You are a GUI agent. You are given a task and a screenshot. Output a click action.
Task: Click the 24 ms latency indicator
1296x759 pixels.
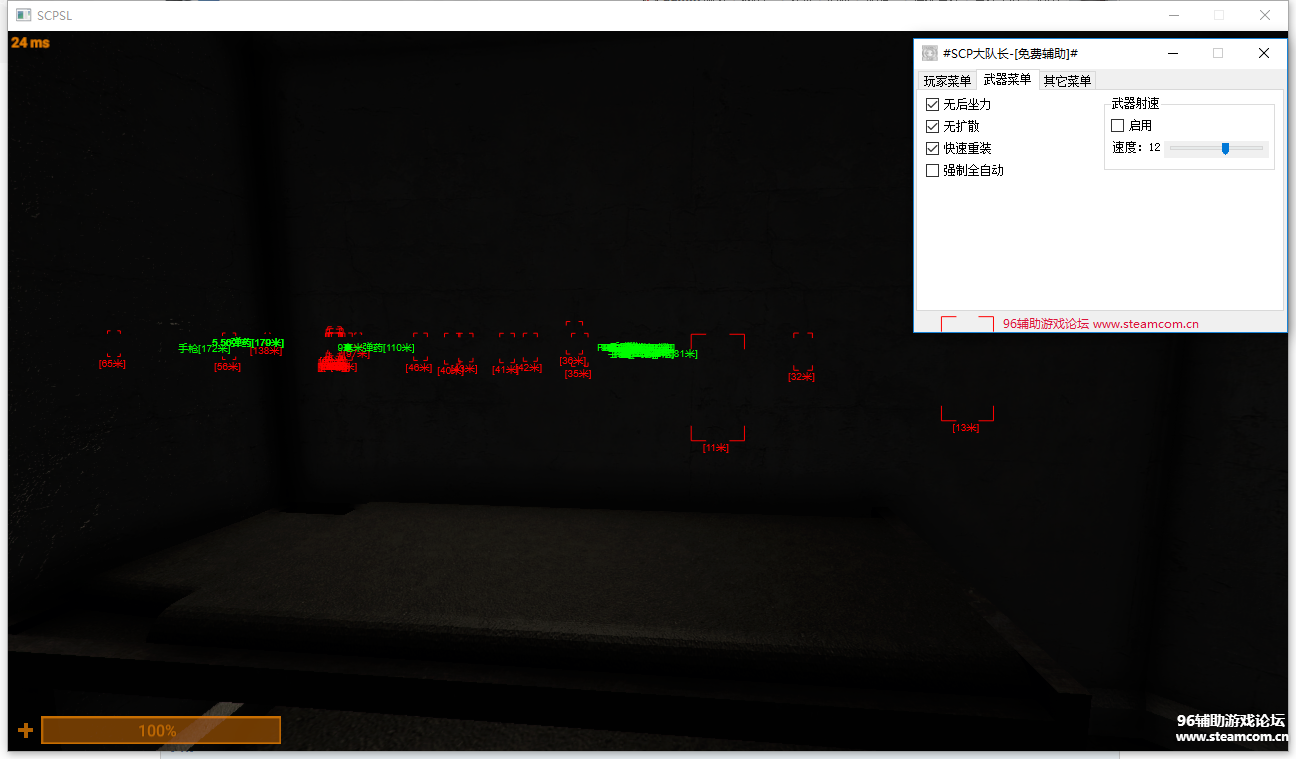tap(30, 43)
